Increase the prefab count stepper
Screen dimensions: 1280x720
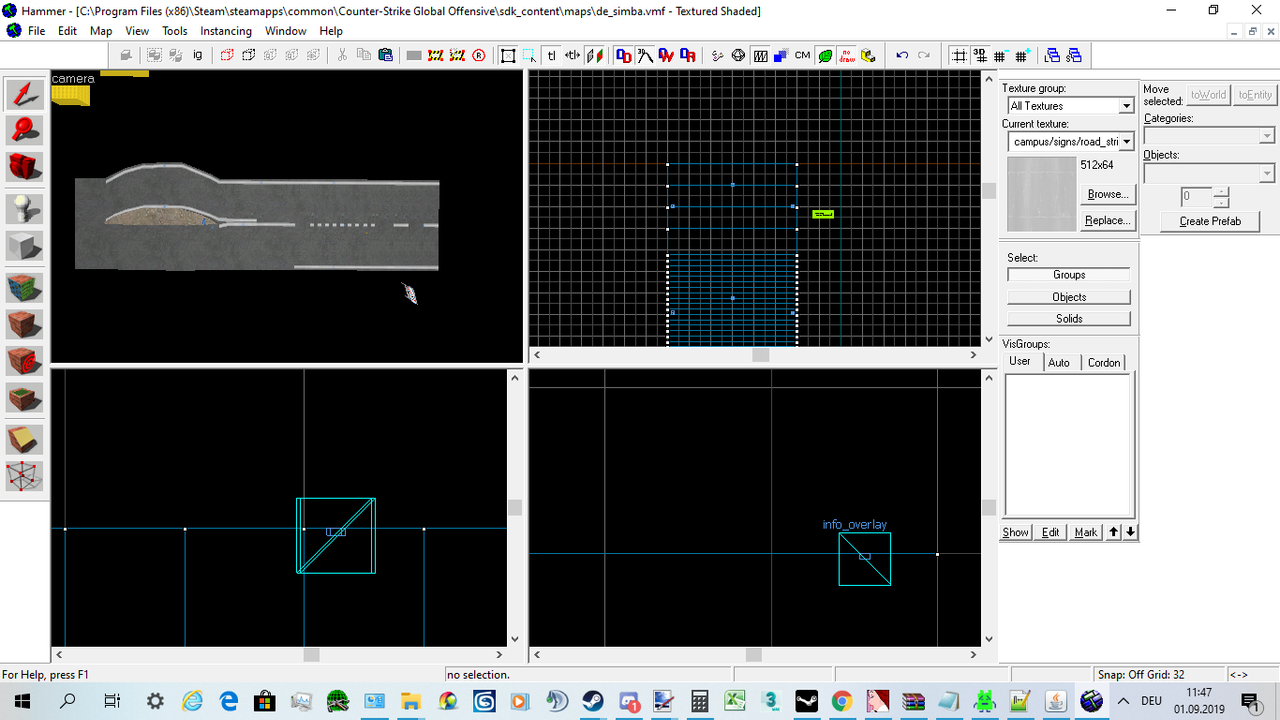point(1221,192)
